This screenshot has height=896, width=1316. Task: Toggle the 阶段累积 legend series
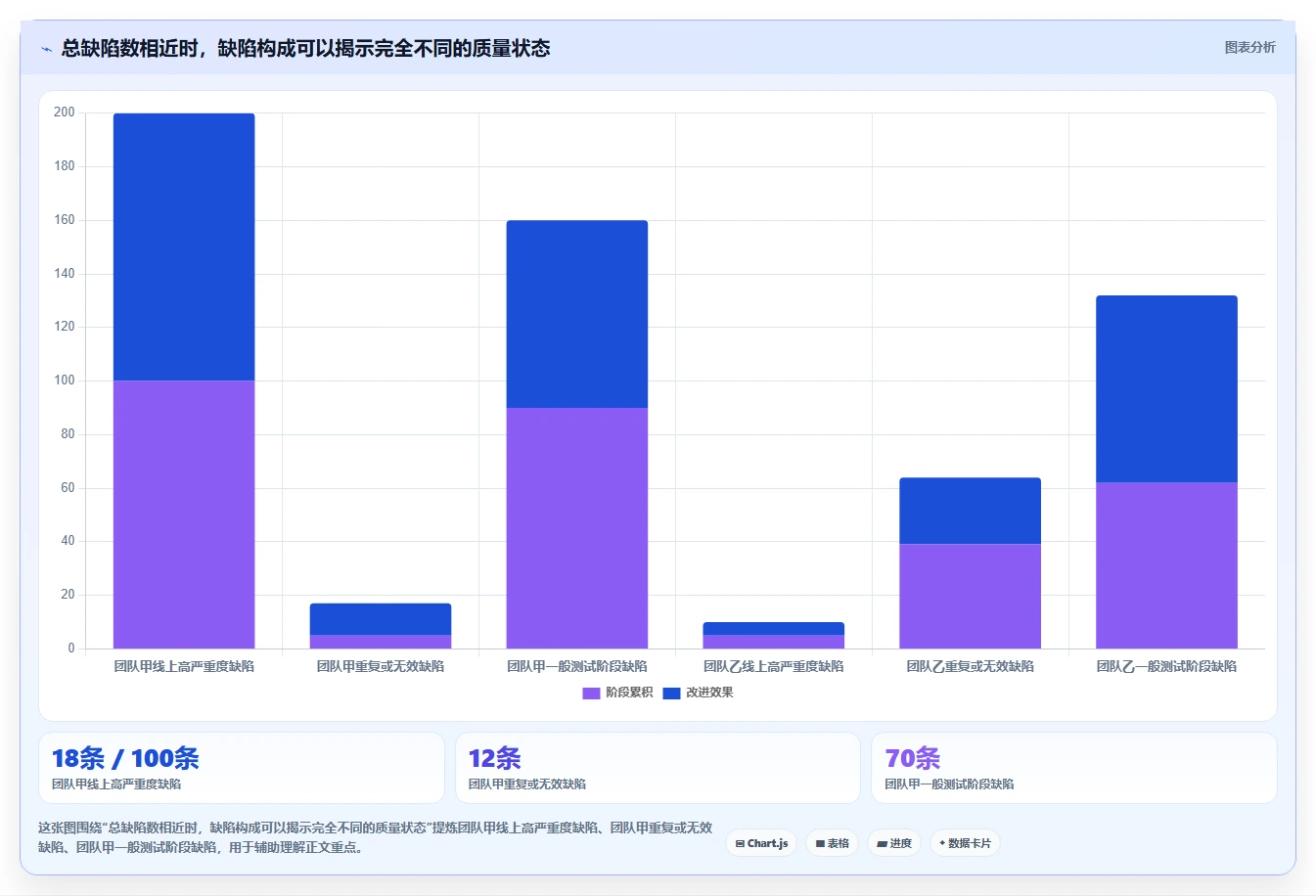pos(617,693)
